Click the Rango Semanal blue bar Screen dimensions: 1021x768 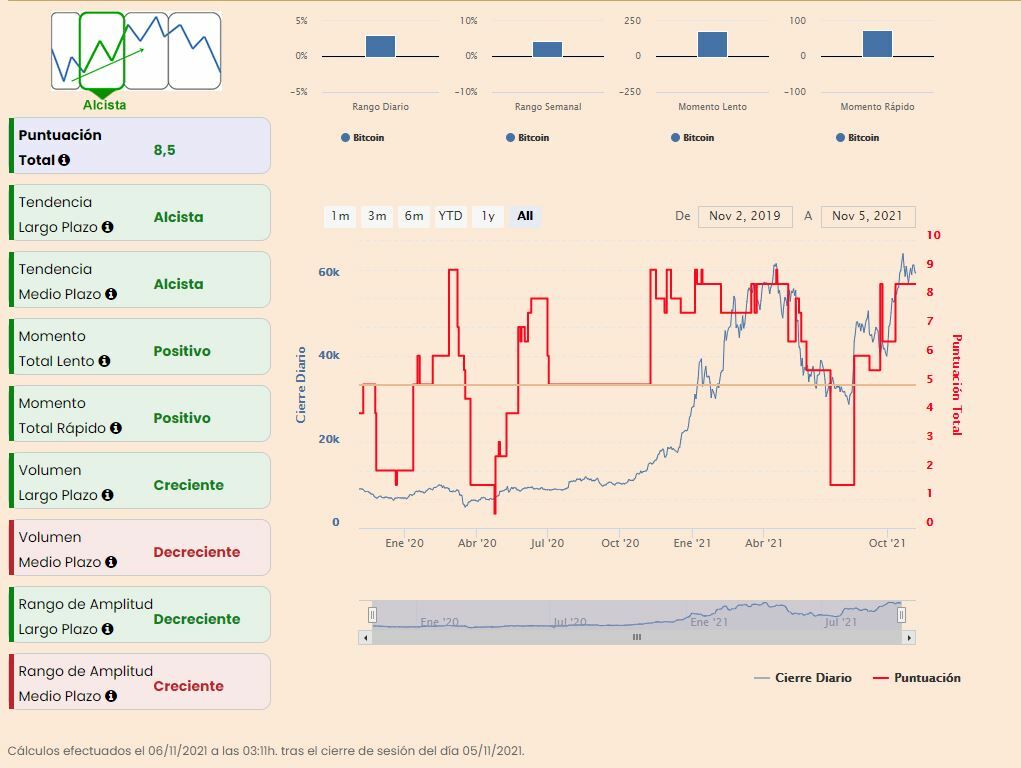point(548,50)
